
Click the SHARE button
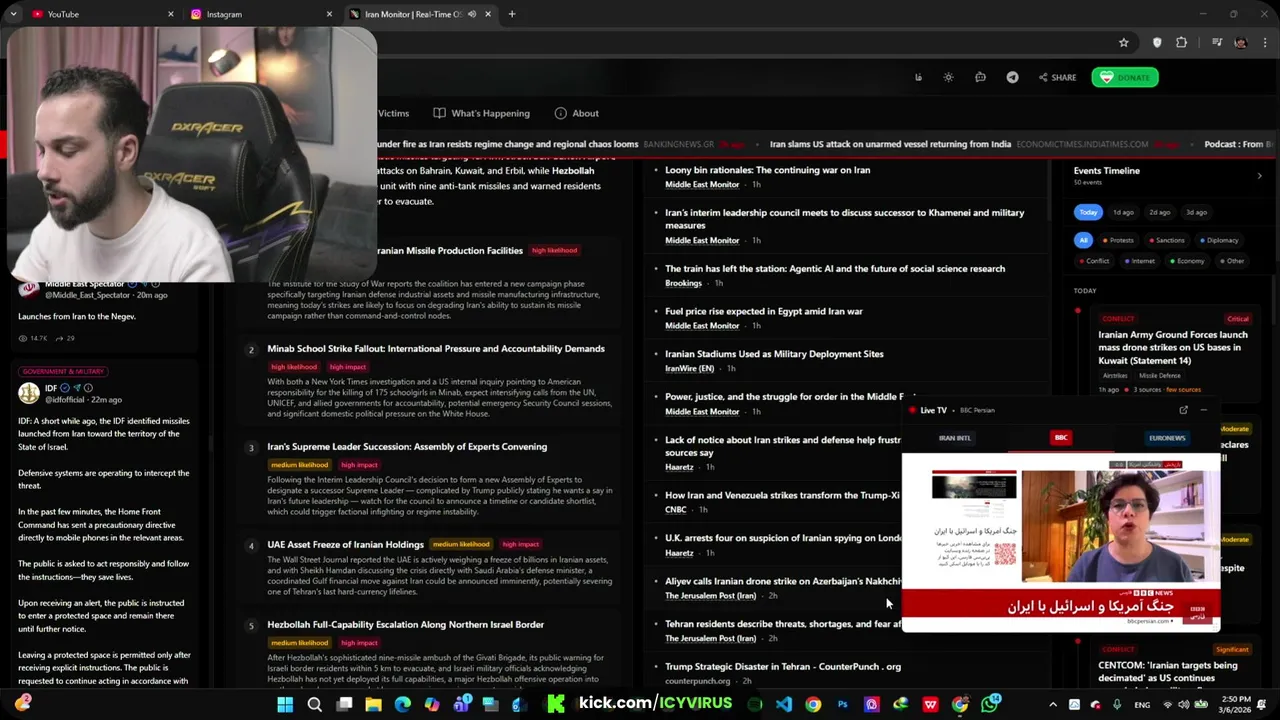(x=1057, y=78)
